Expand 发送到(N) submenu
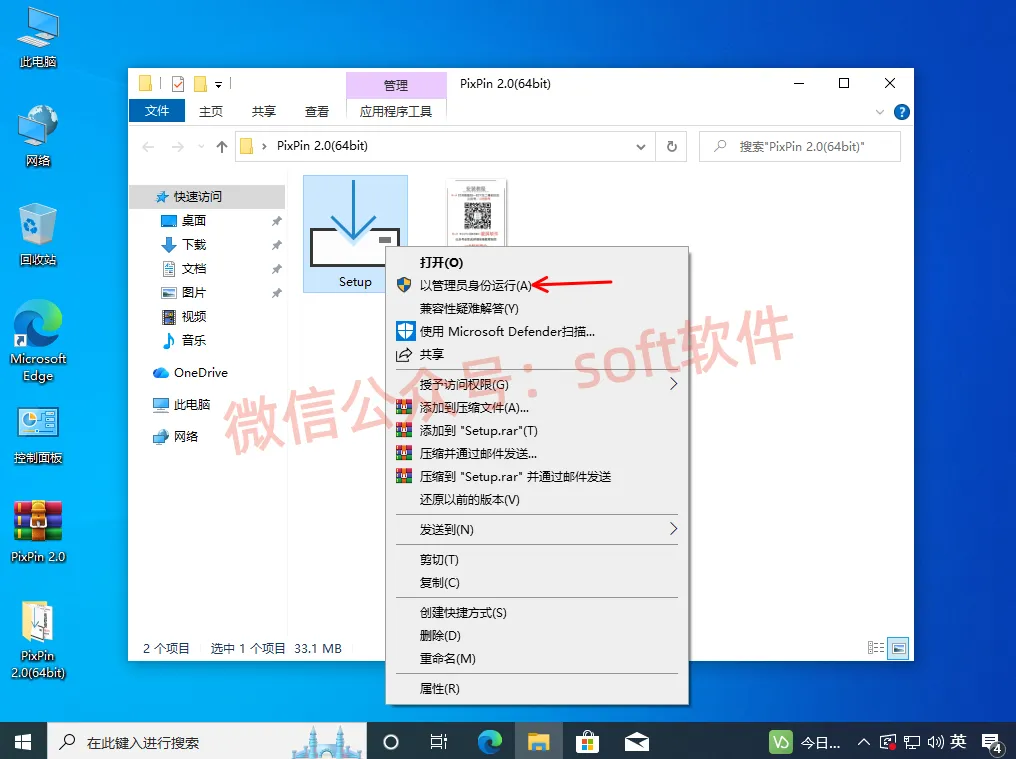 (x=537, y=530)
